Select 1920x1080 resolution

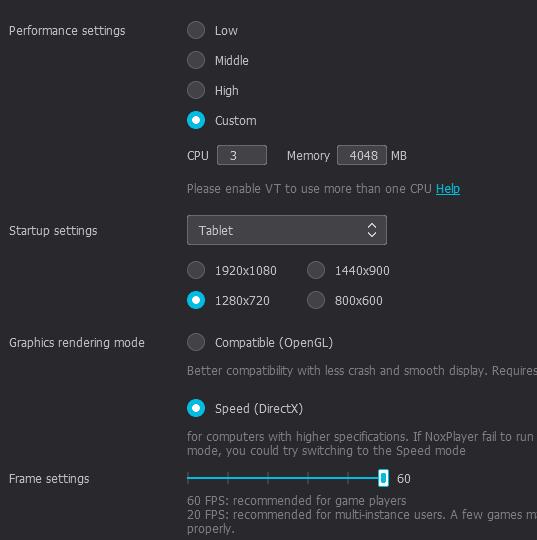(x=196, y=270)
